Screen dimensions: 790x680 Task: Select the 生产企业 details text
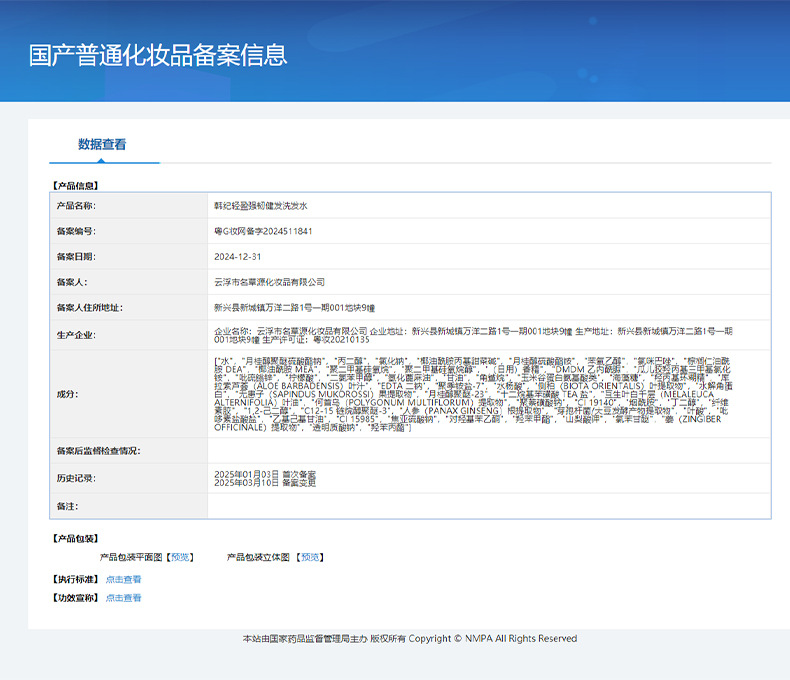point(473,335)
